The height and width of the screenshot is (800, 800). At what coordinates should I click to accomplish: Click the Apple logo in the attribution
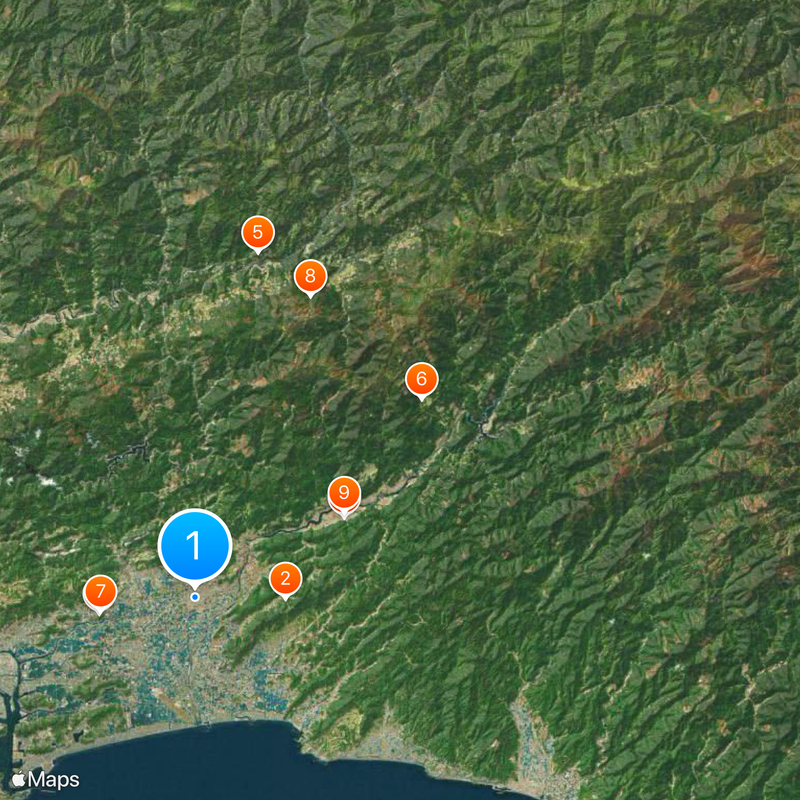pyautogui.click(x=18, y=779)
